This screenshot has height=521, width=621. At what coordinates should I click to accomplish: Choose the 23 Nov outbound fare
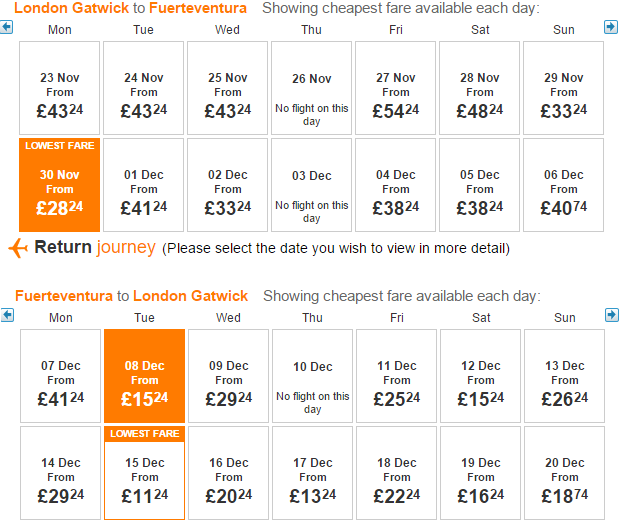(x=59, y=88)
